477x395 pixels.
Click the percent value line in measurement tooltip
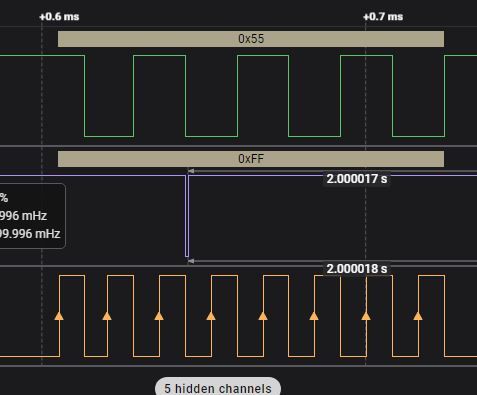[x=4, y=198]
